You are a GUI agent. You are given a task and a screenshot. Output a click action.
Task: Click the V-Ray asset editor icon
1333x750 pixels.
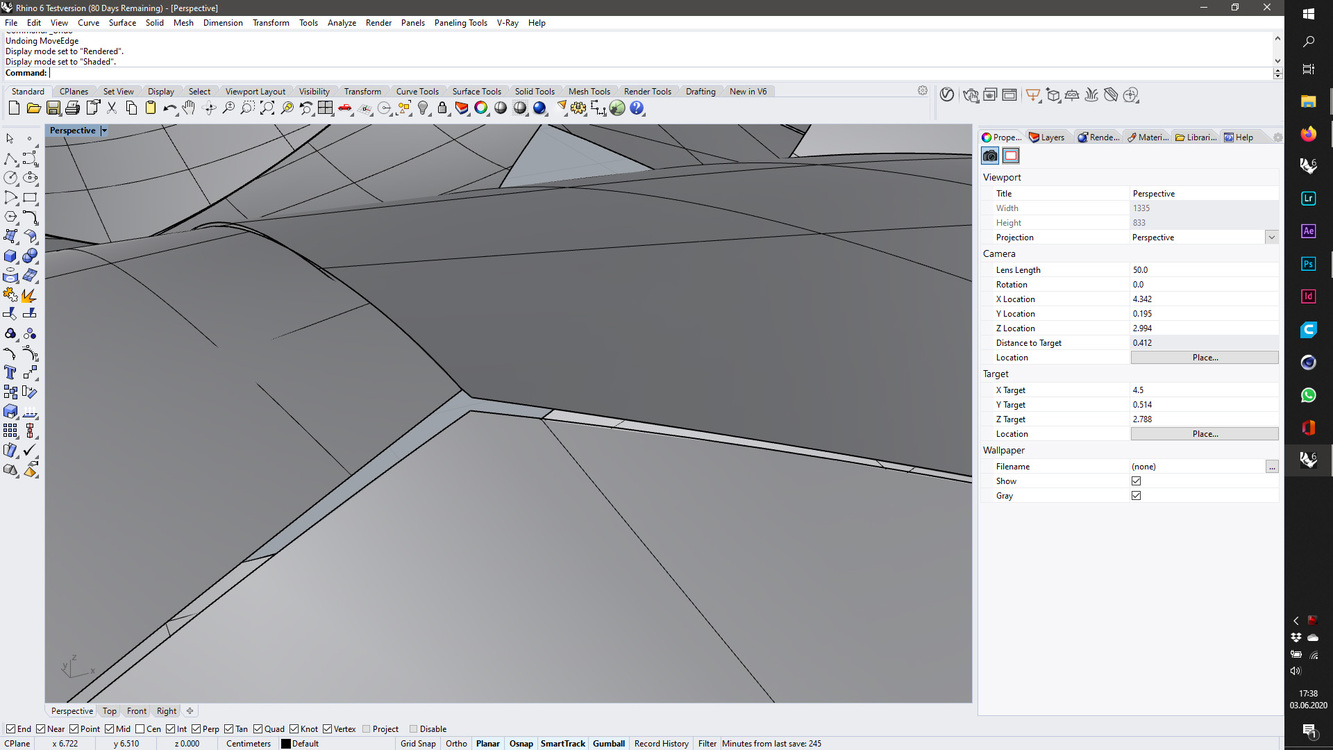(947, 95)
